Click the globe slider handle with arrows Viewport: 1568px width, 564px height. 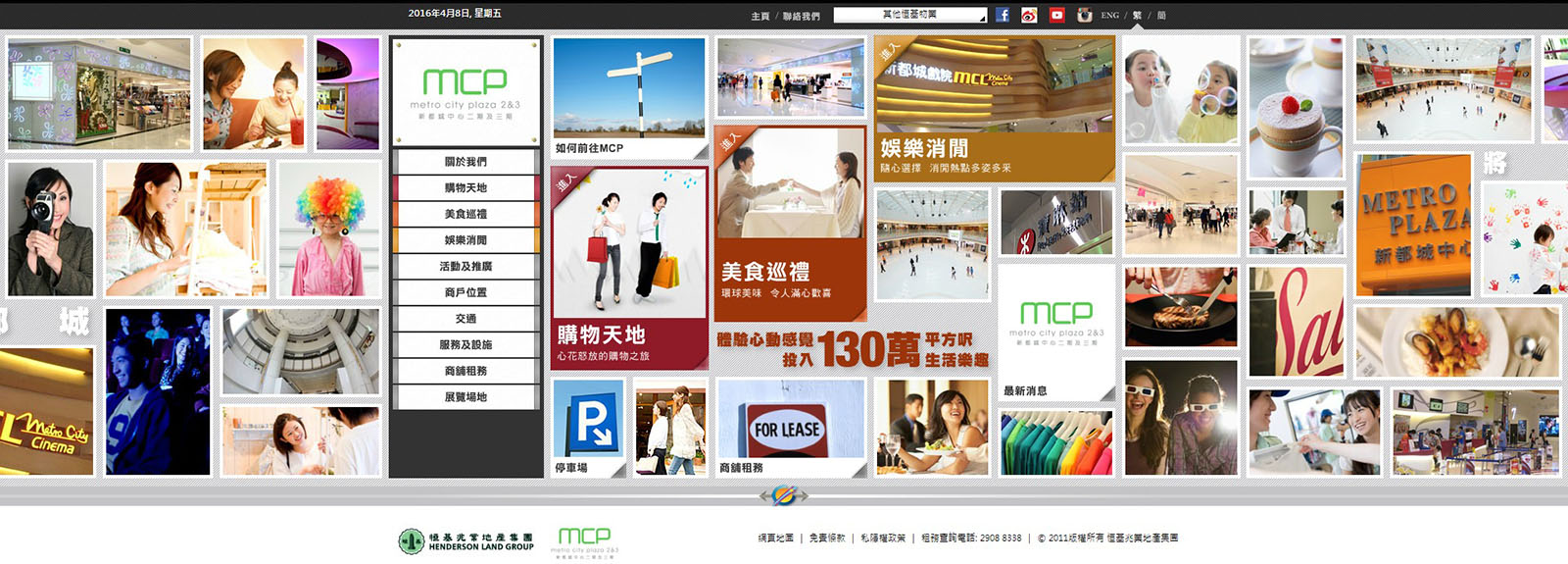click(783, 495)
